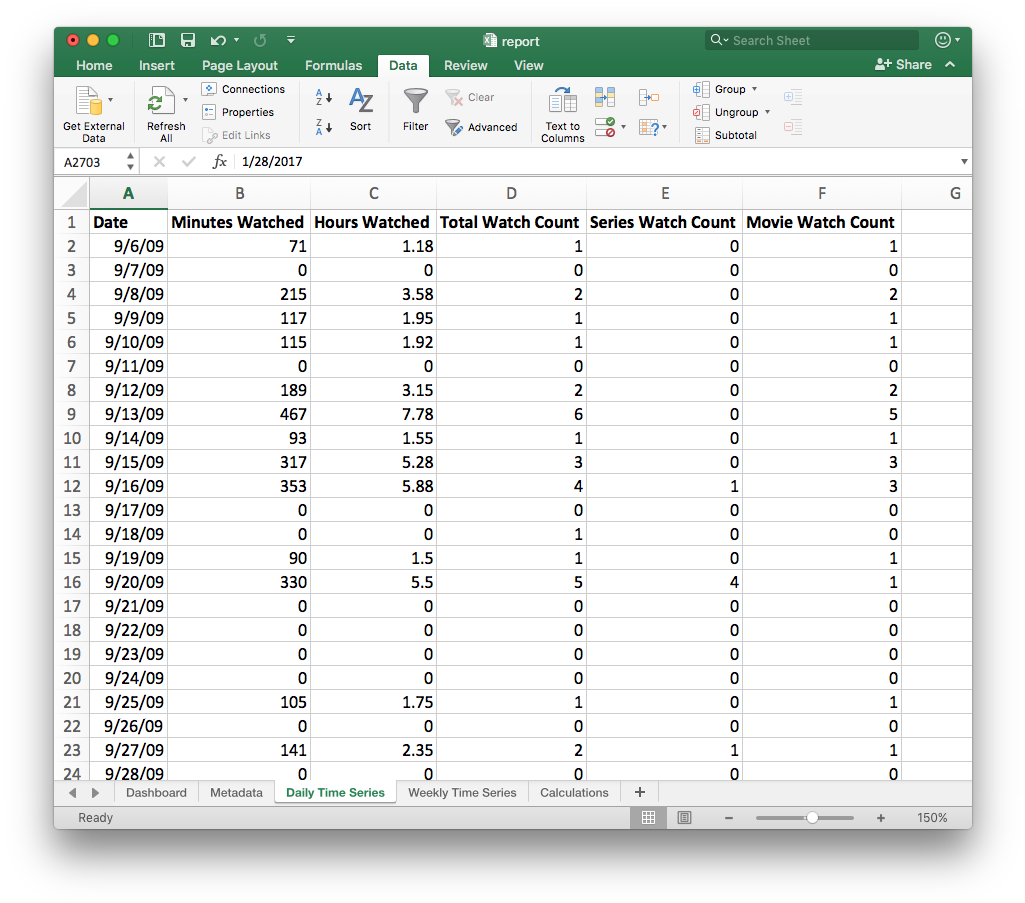
Task: Collapse the ribbon with the chevron
Action: pos(950,65)
